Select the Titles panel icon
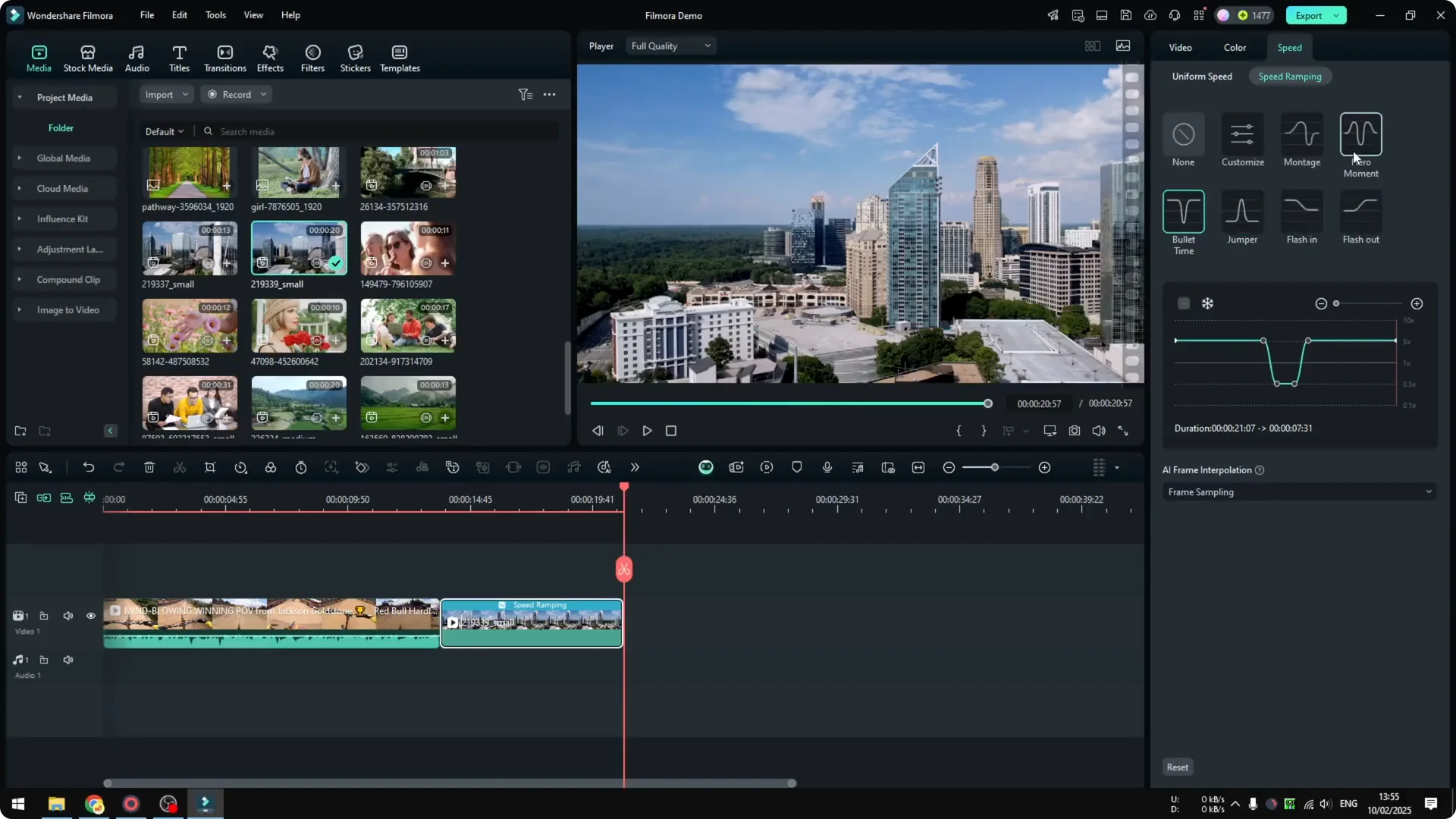Viewport: 1456px width, 819px height. pos(179,57)
